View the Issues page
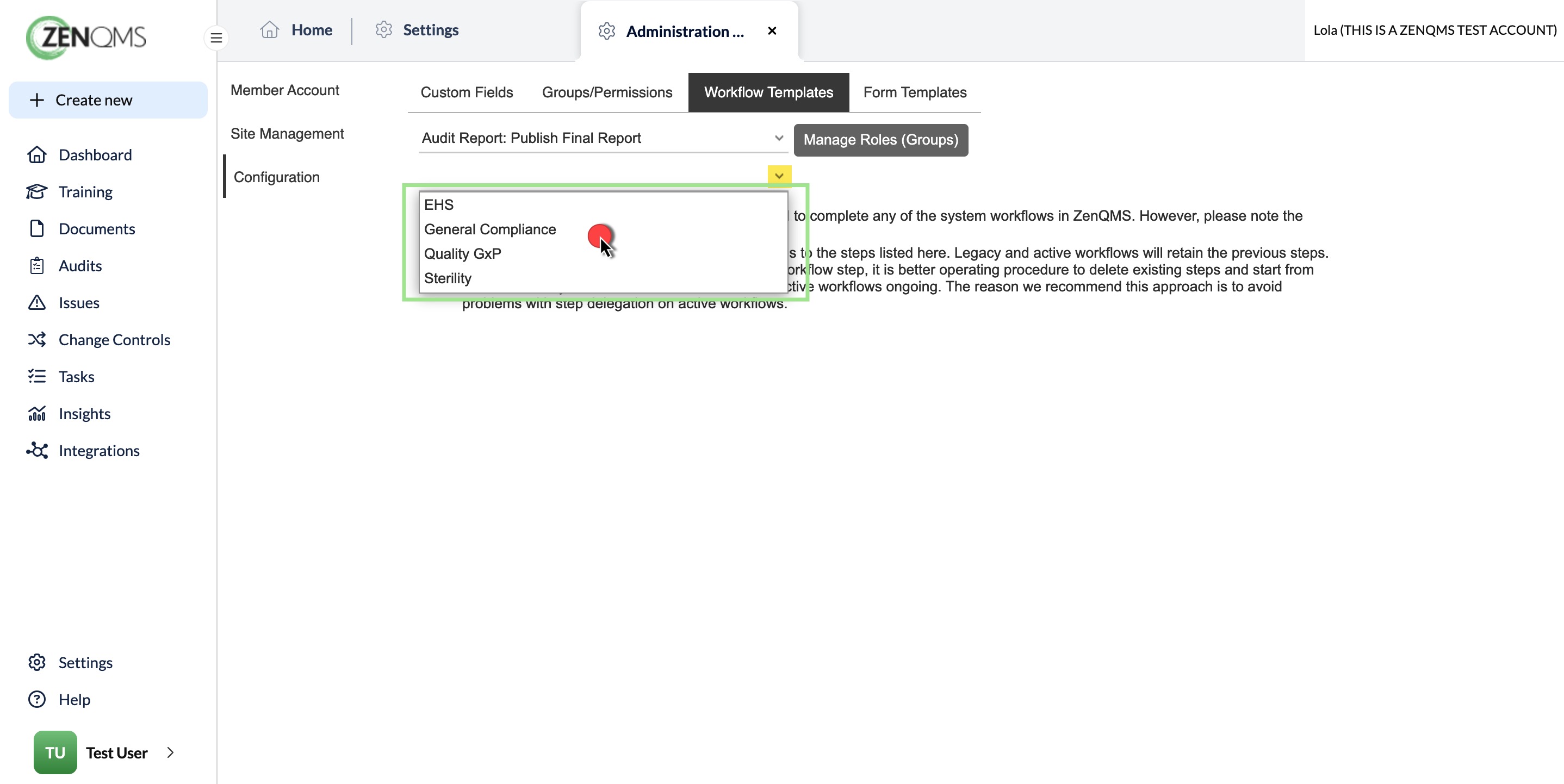This screenshot has height=784, width=1564. point(79,302)
